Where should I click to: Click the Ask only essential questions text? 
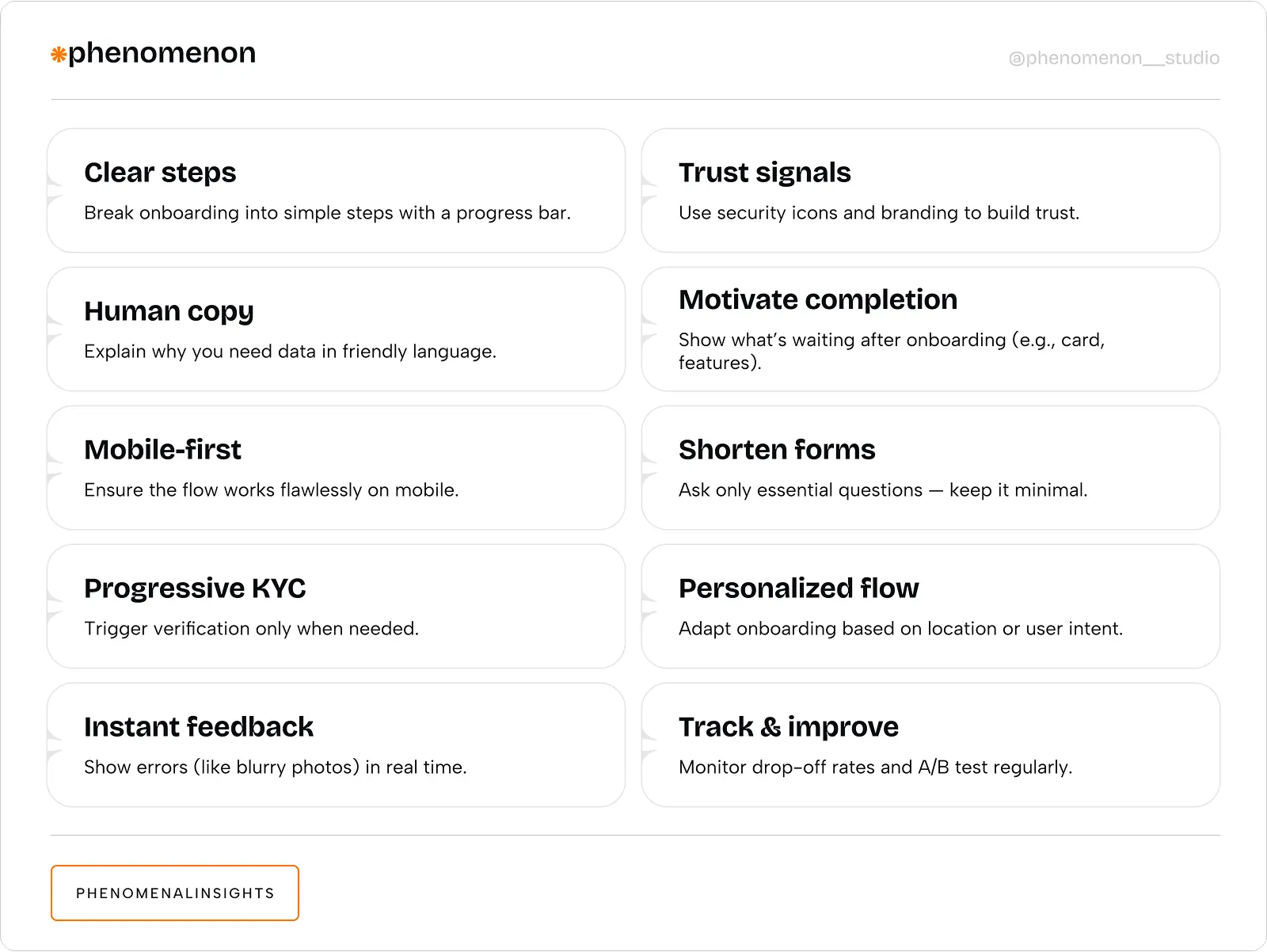pyautogui.click(x=882, y=490)
